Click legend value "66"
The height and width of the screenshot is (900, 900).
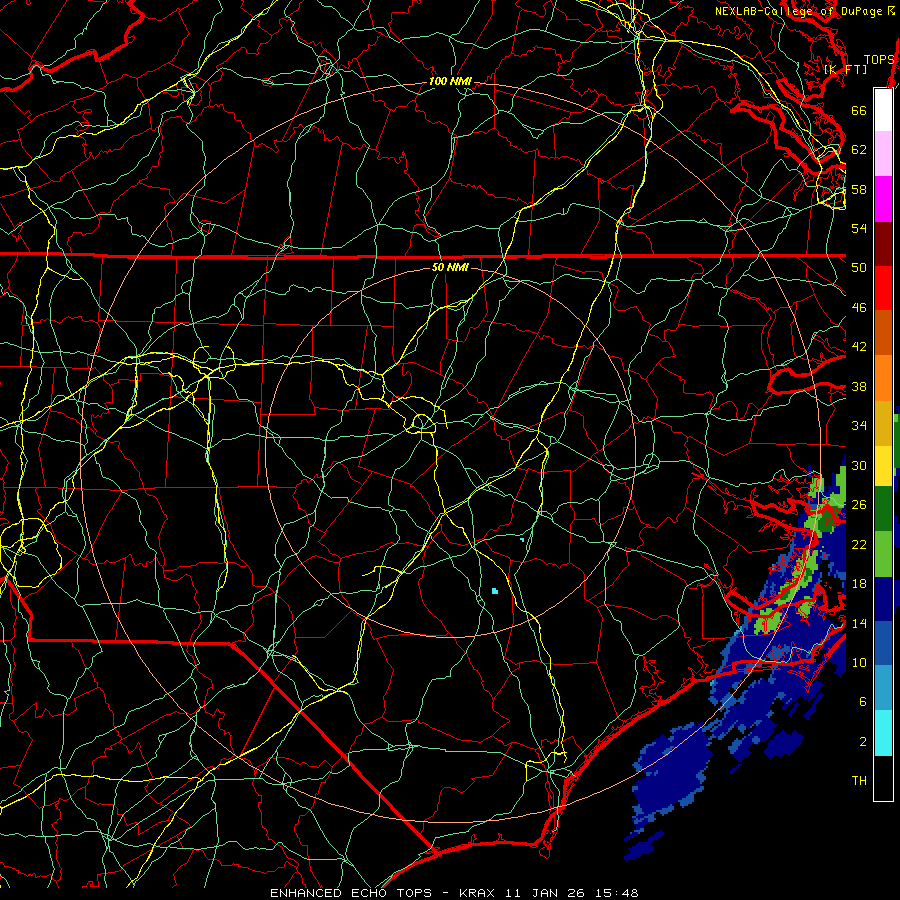point(859,110)
